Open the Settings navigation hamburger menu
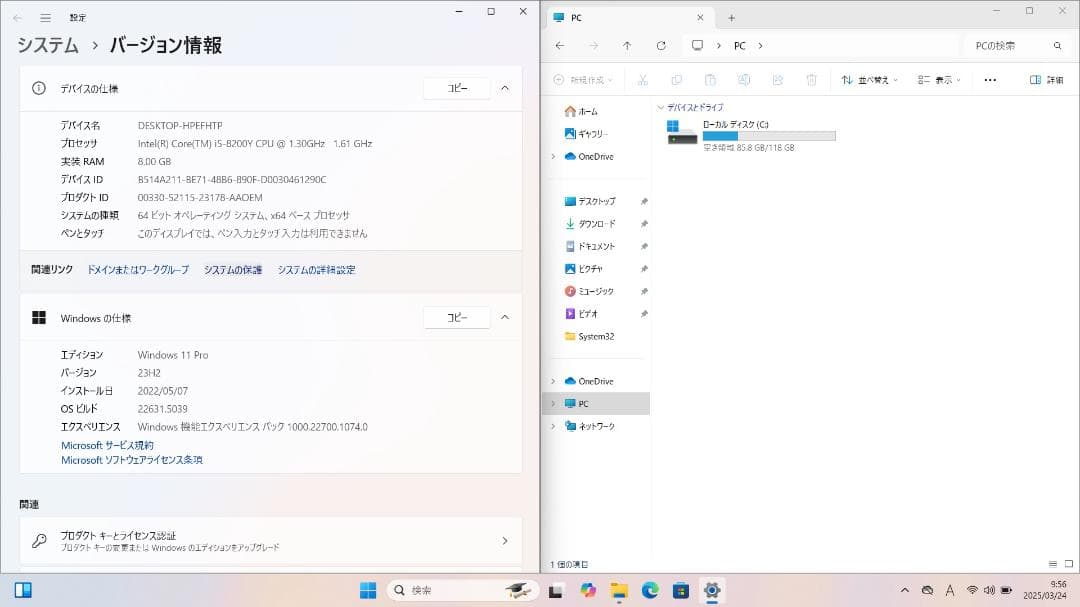This screenshot has width=1080, height=607. 44,17
